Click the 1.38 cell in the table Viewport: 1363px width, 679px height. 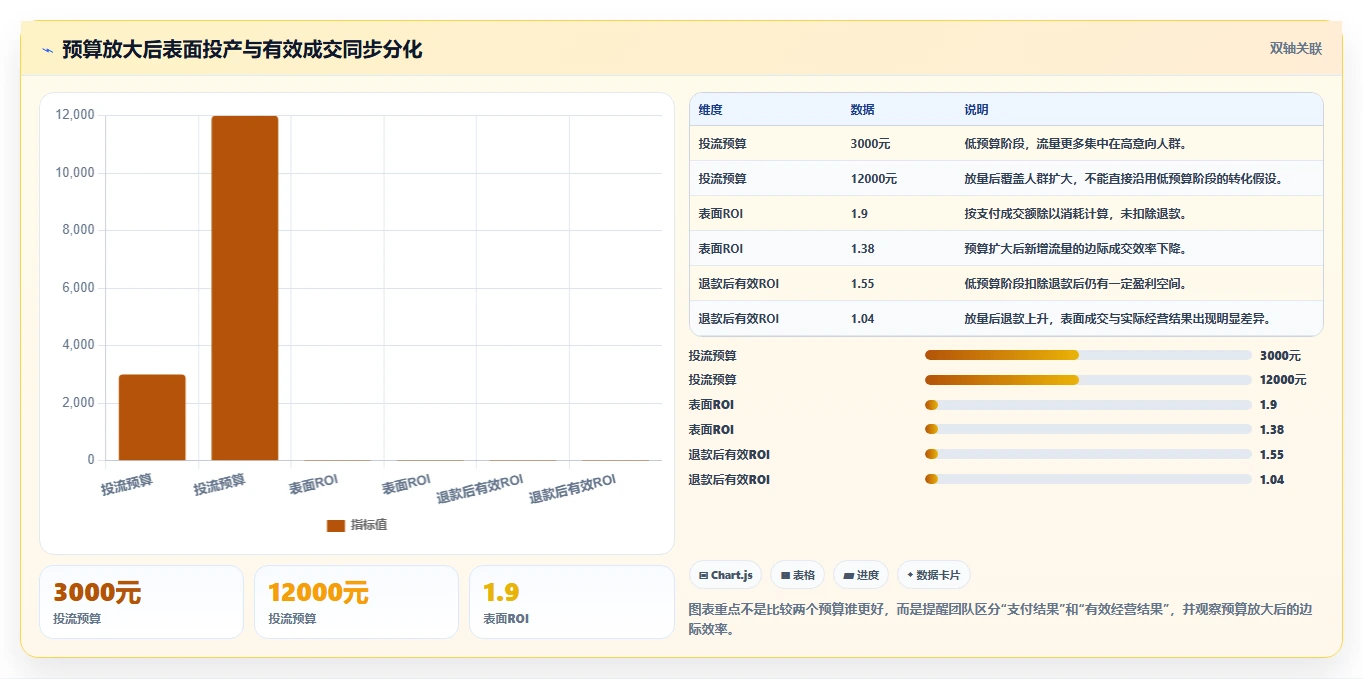click(862, 249)
